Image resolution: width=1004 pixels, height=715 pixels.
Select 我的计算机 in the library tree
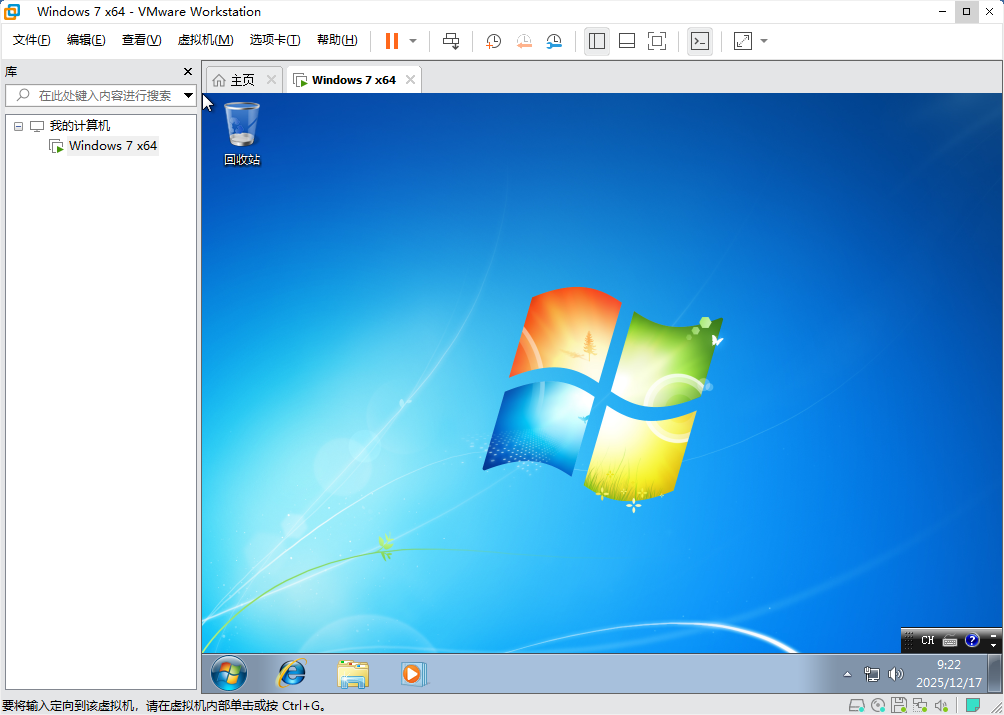point(79,126)
